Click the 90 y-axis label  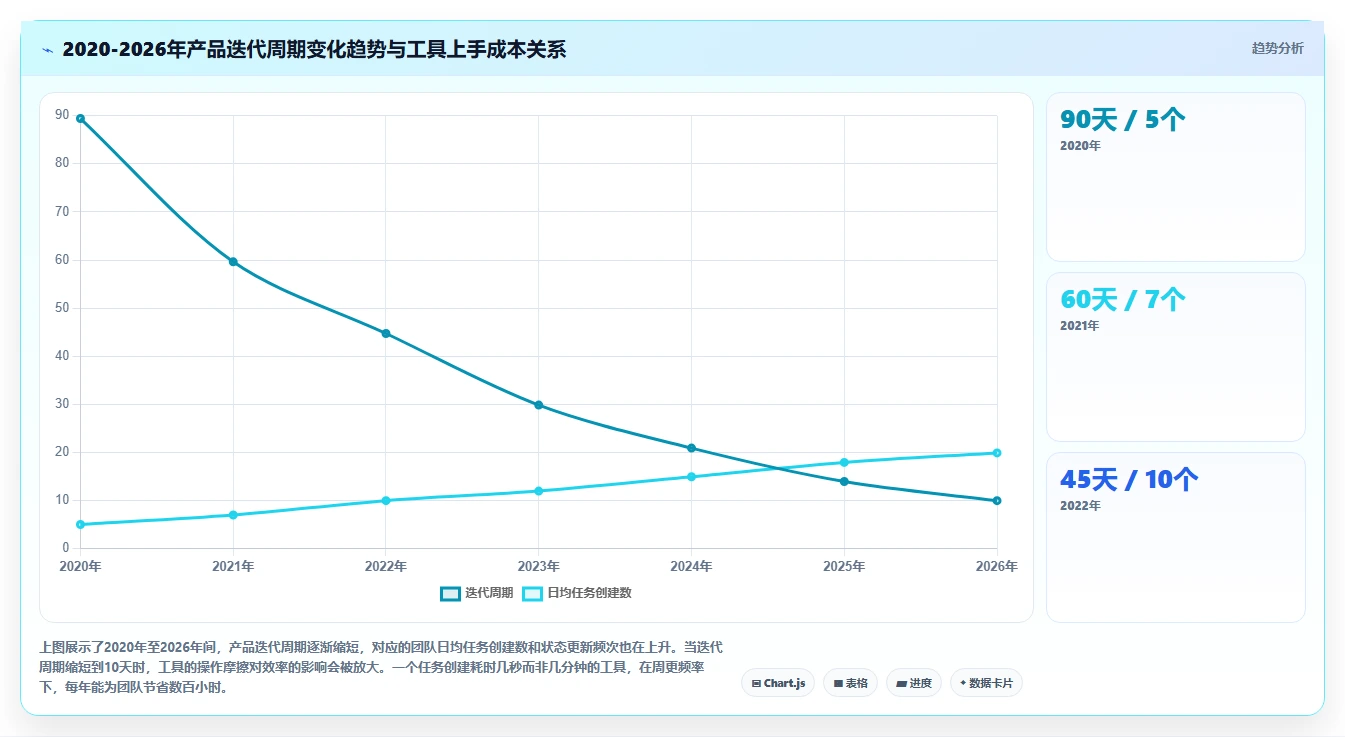[62, 116]
